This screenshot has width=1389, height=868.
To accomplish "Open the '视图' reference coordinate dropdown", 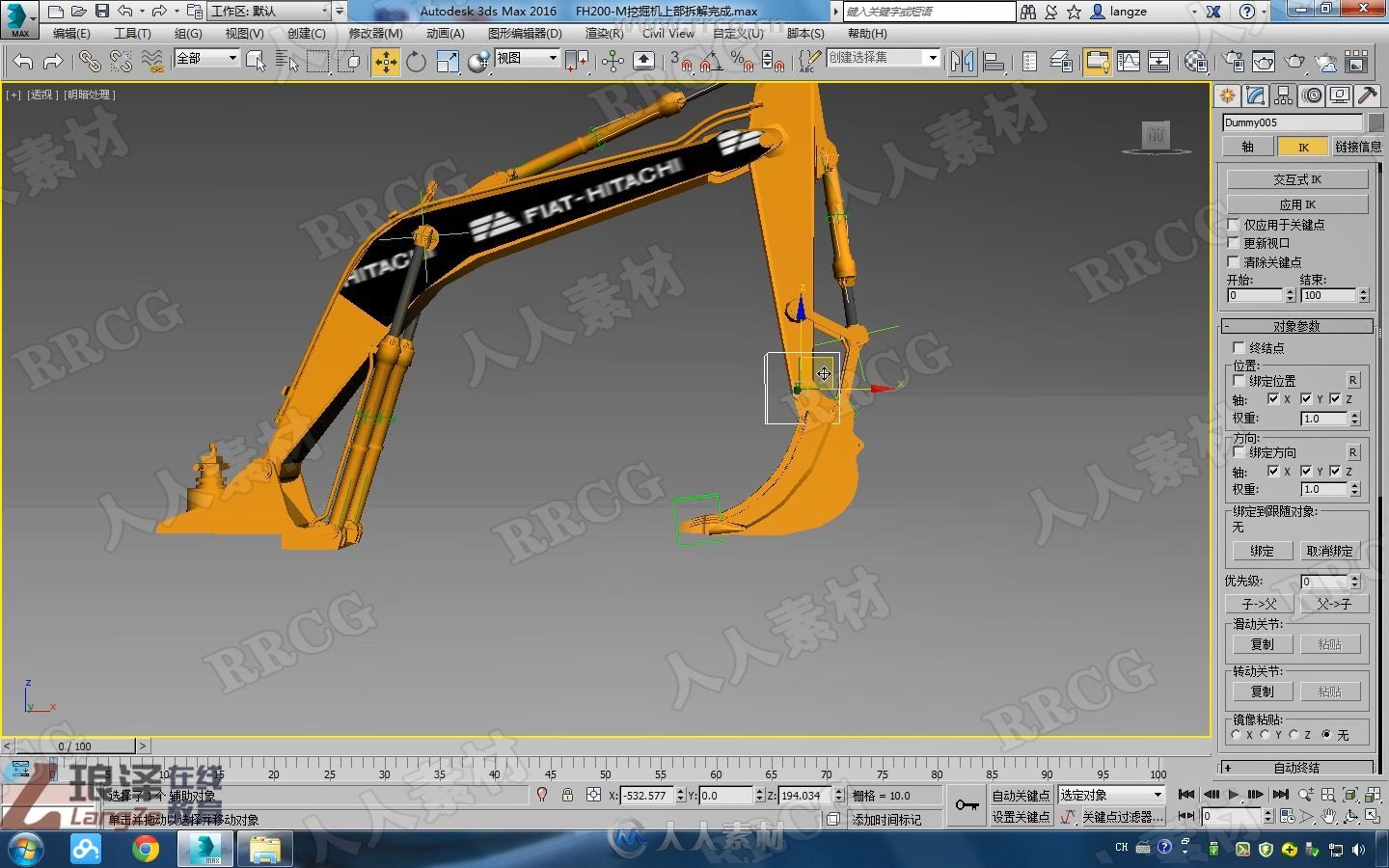I will [527, 59].
